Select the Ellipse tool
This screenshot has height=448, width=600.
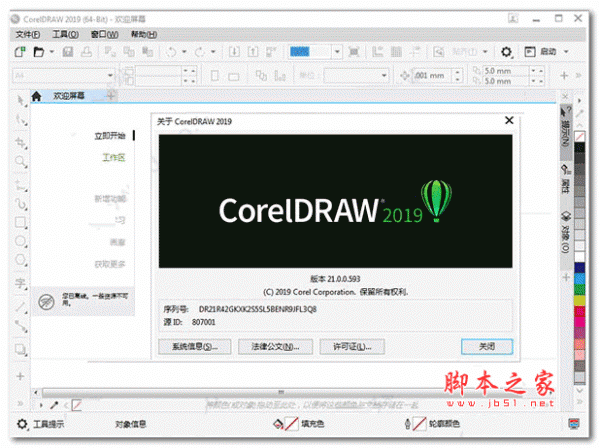click(x=21, y=241)
